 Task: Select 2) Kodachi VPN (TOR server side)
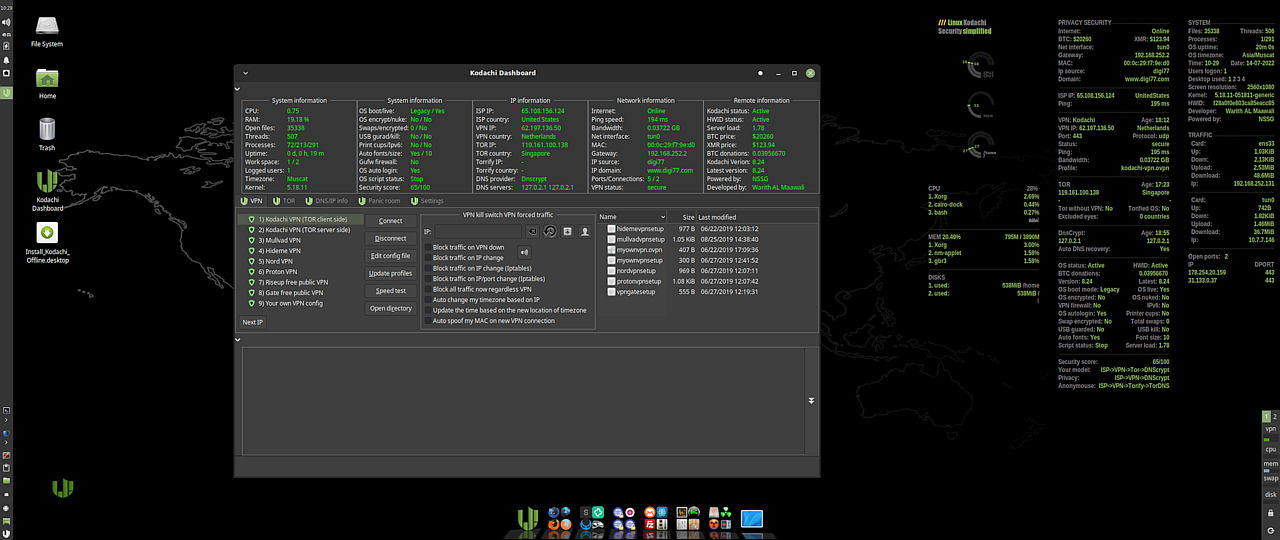[301, 230]
